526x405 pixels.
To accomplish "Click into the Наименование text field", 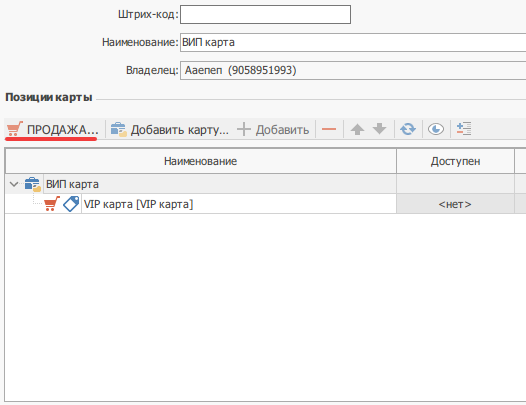I will coord(353,42).
